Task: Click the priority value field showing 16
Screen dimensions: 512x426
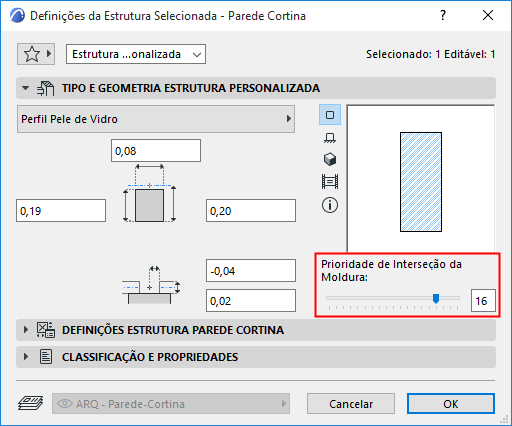Action: click(483, 301)
